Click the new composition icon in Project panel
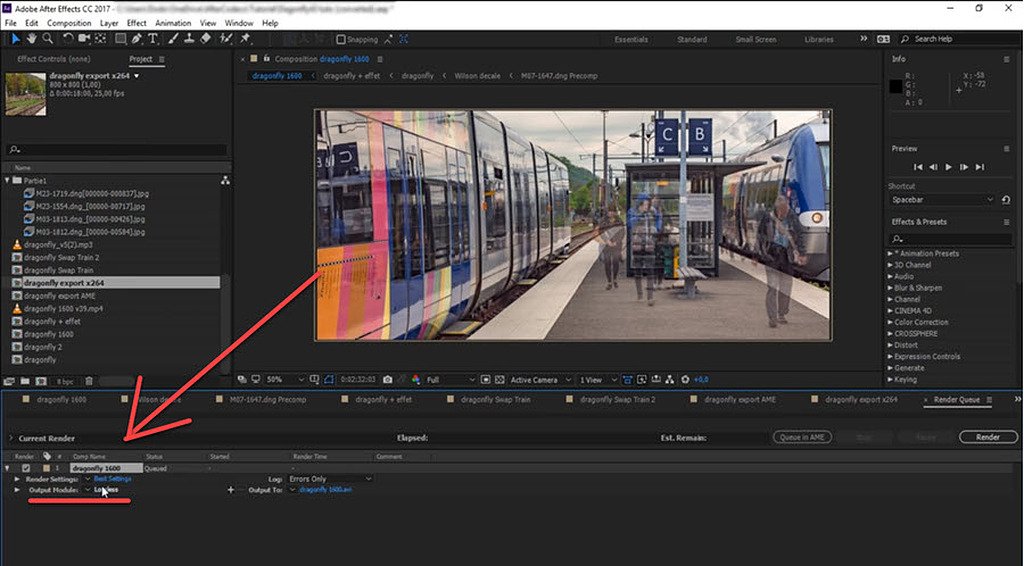 point(41,381)
